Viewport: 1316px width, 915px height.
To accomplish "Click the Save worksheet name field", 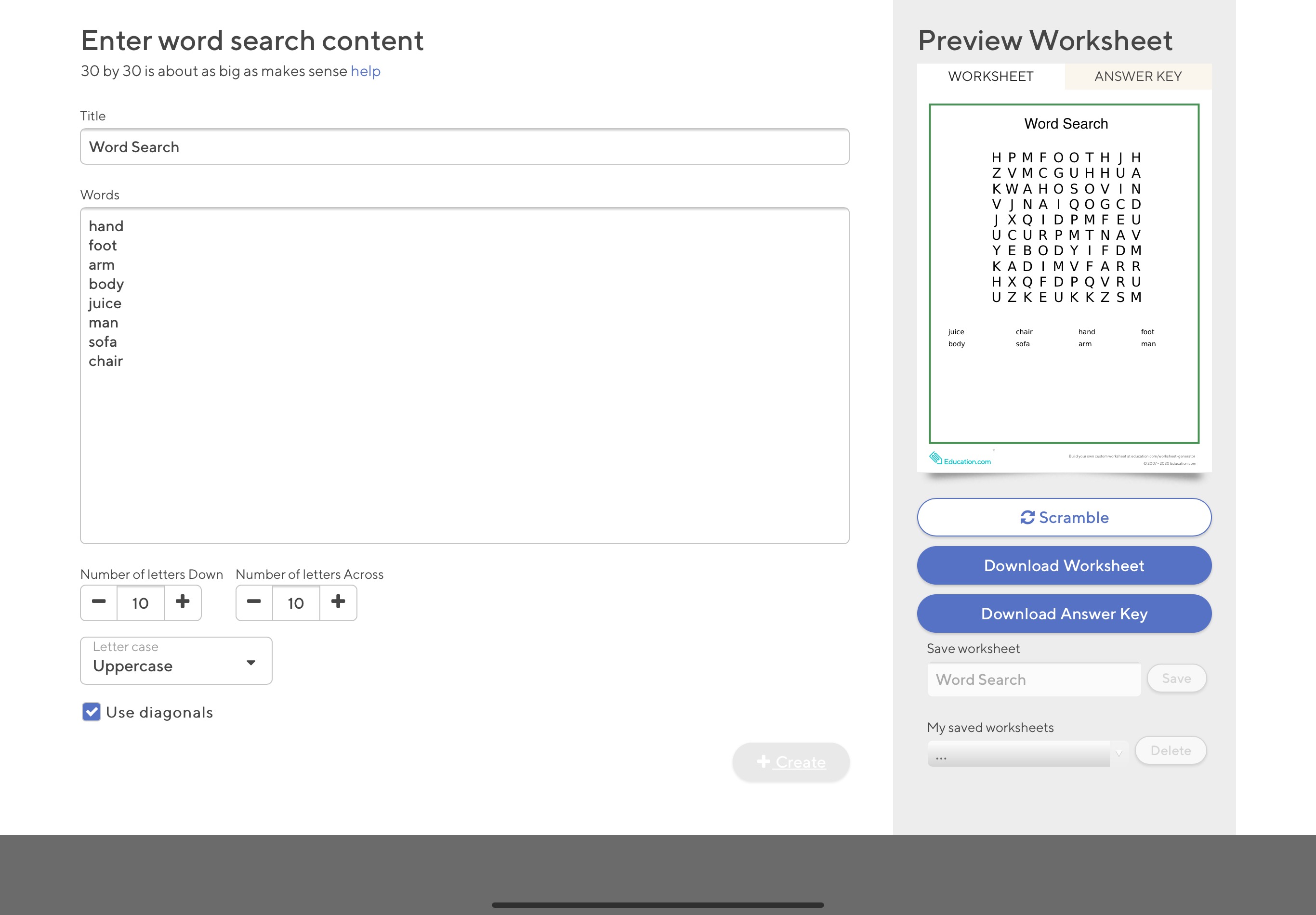I will point(1034,680).
